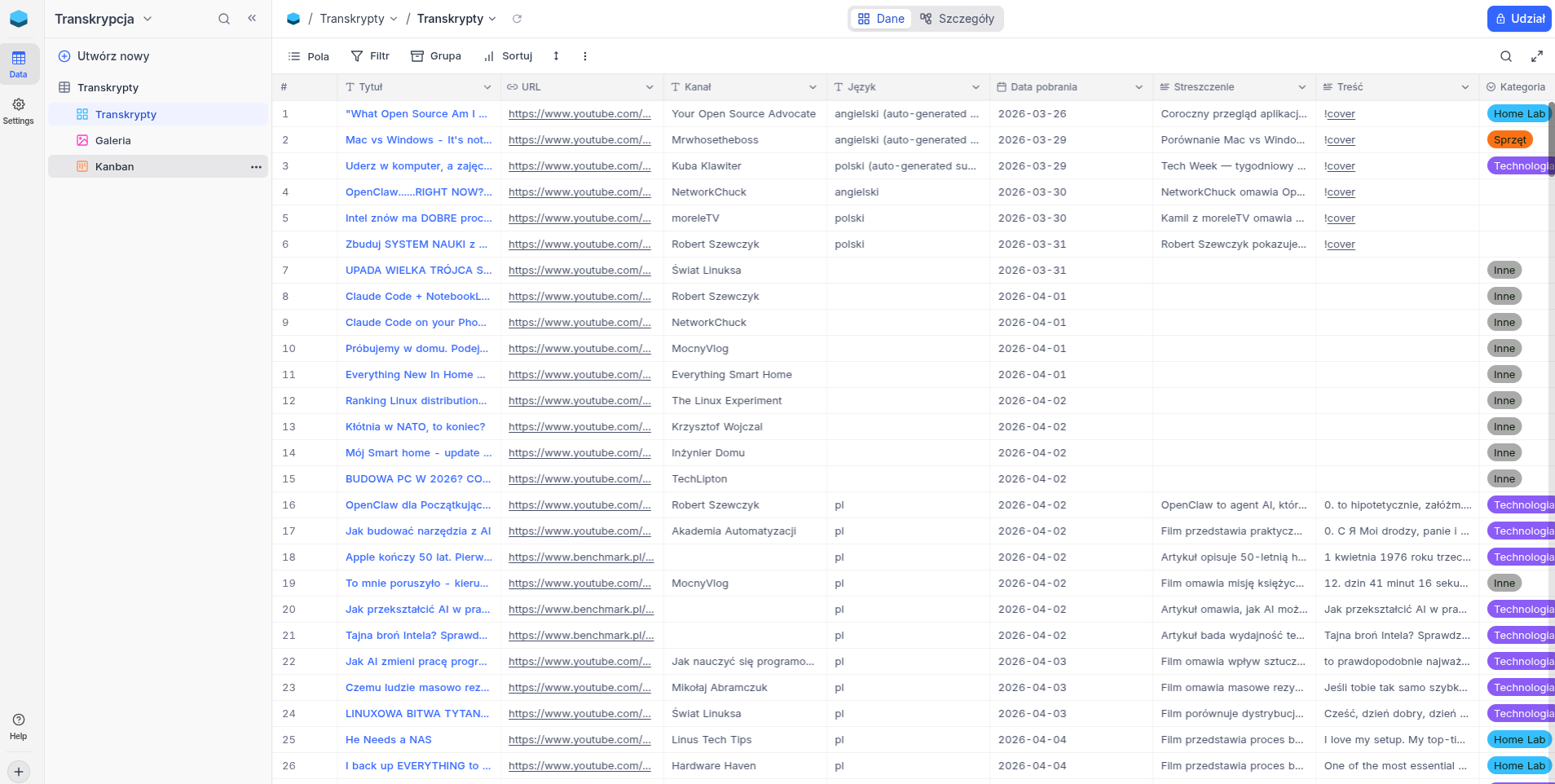Open !cover link in row 2
Viewport: 1555px width, 784px height.
pos(1340,140)
